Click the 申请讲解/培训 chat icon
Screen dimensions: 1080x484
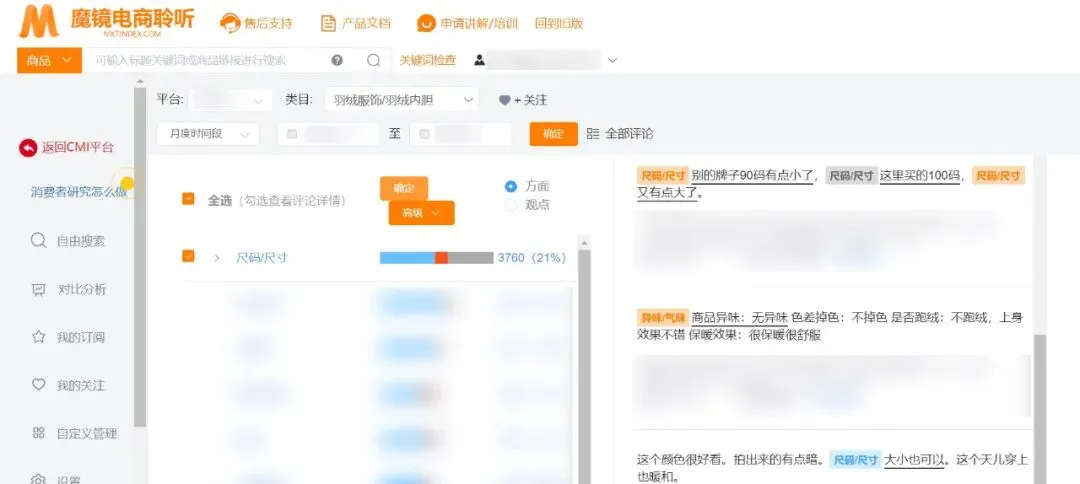click(x=426, y=23)
